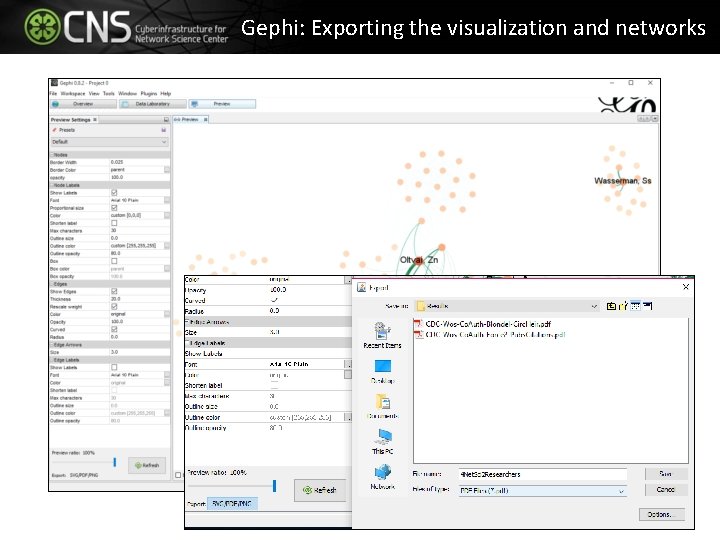Switch to the Overview tab
This screenshot has width=720, height=540.
click(x=83, y=104)
